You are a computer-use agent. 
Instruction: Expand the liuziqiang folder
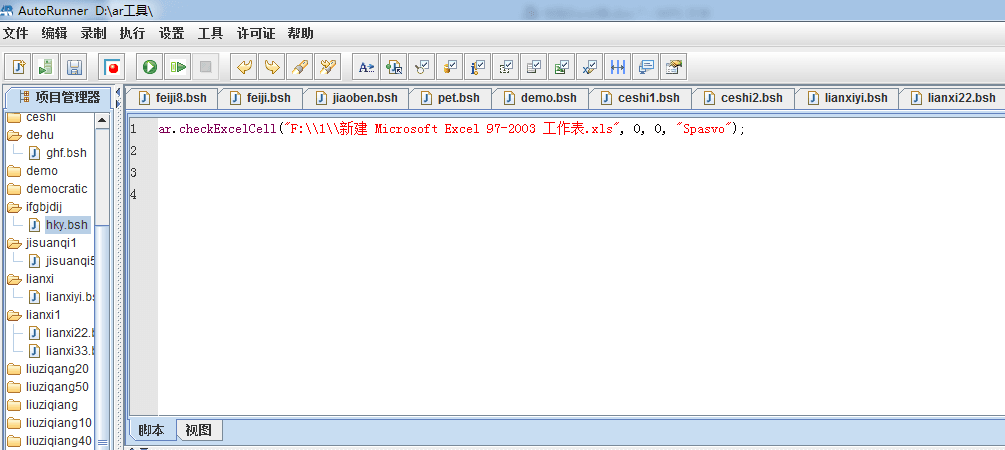(x=14, y=405)
